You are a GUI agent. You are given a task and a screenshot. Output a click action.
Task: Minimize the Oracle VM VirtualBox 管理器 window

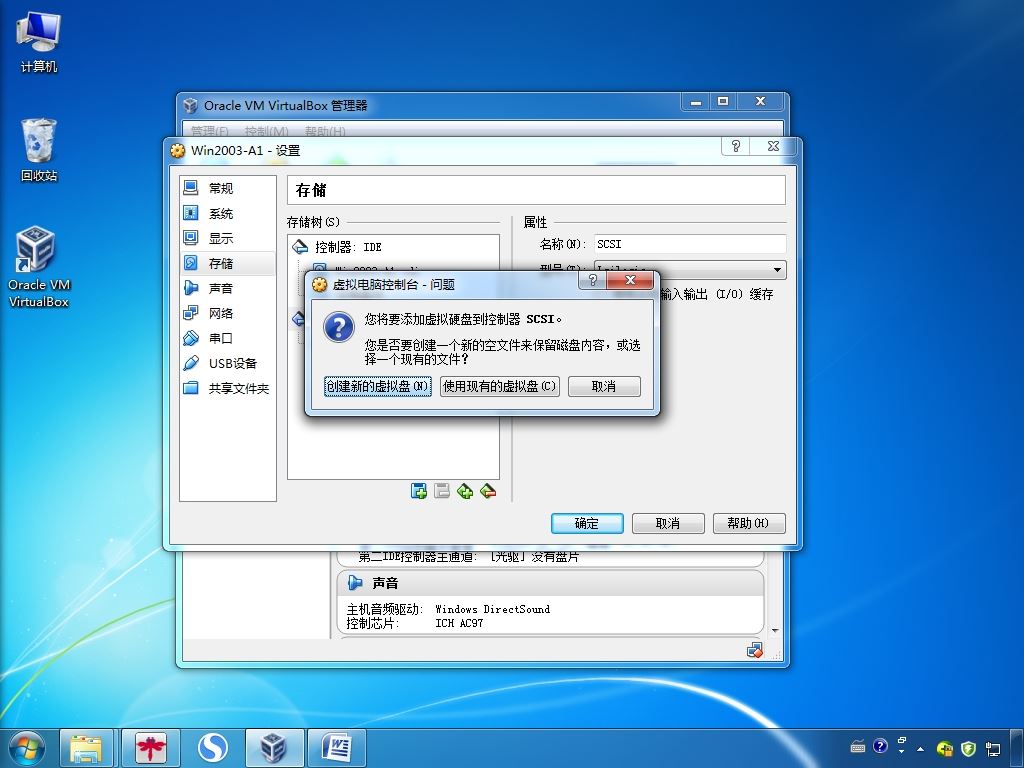coord(696,101)
